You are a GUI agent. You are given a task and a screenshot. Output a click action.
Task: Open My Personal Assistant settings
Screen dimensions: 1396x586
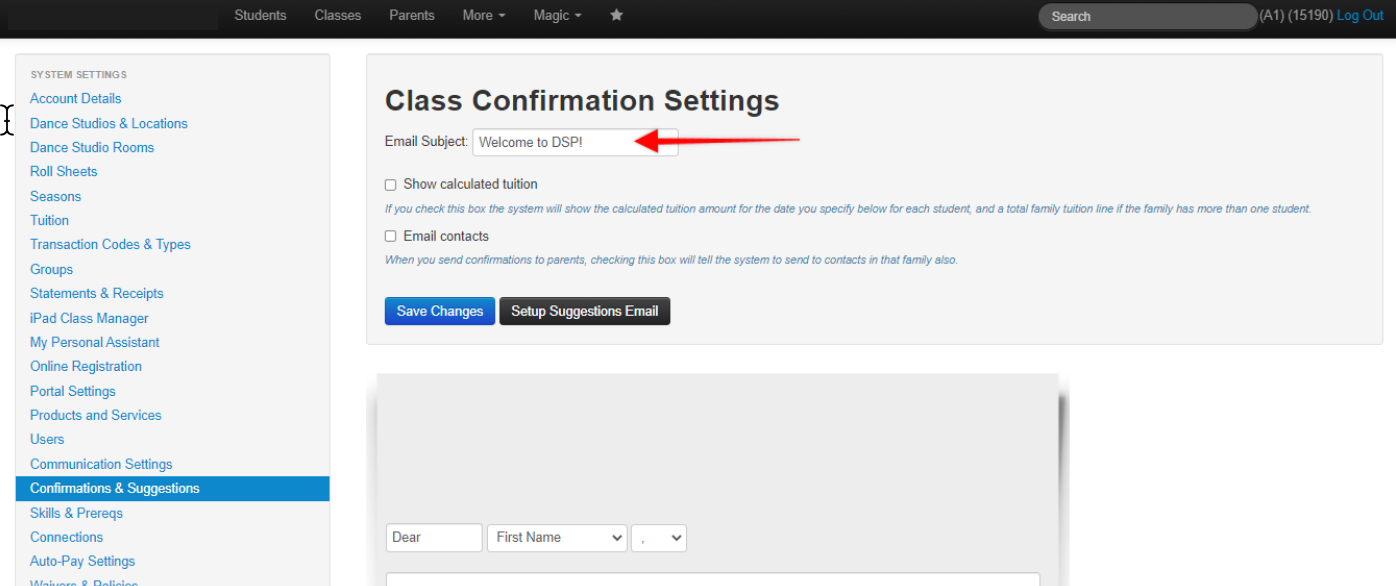(95, 342)
